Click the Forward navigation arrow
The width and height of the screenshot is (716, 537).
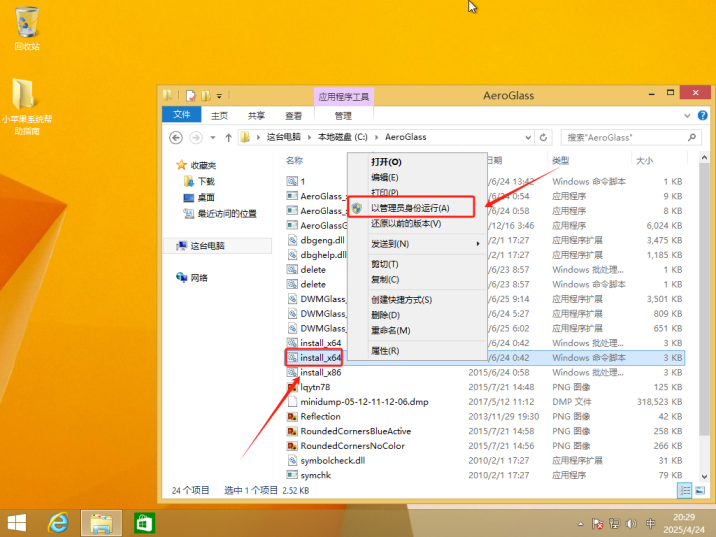coord(195,137)
